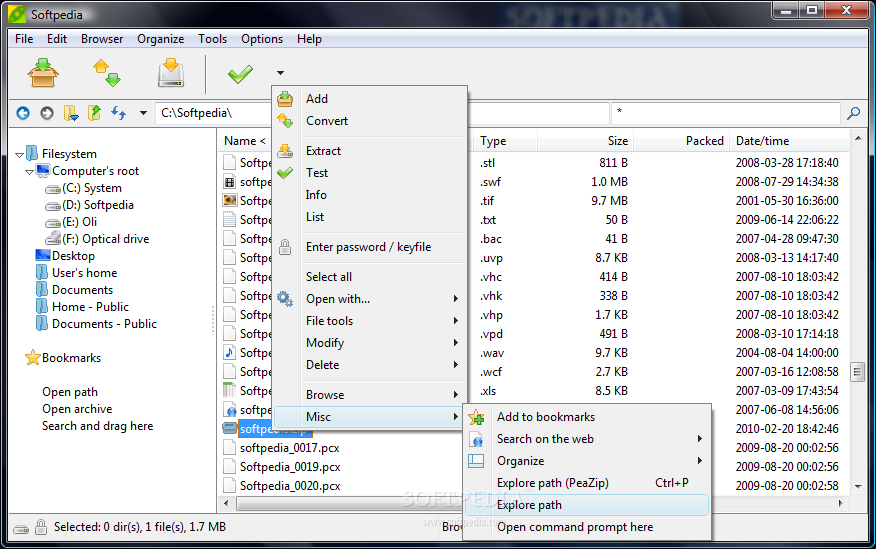The image size is (876, 549).
Task: Open the Browser menu
Action: pyautogui.click(x=102, y=39)
